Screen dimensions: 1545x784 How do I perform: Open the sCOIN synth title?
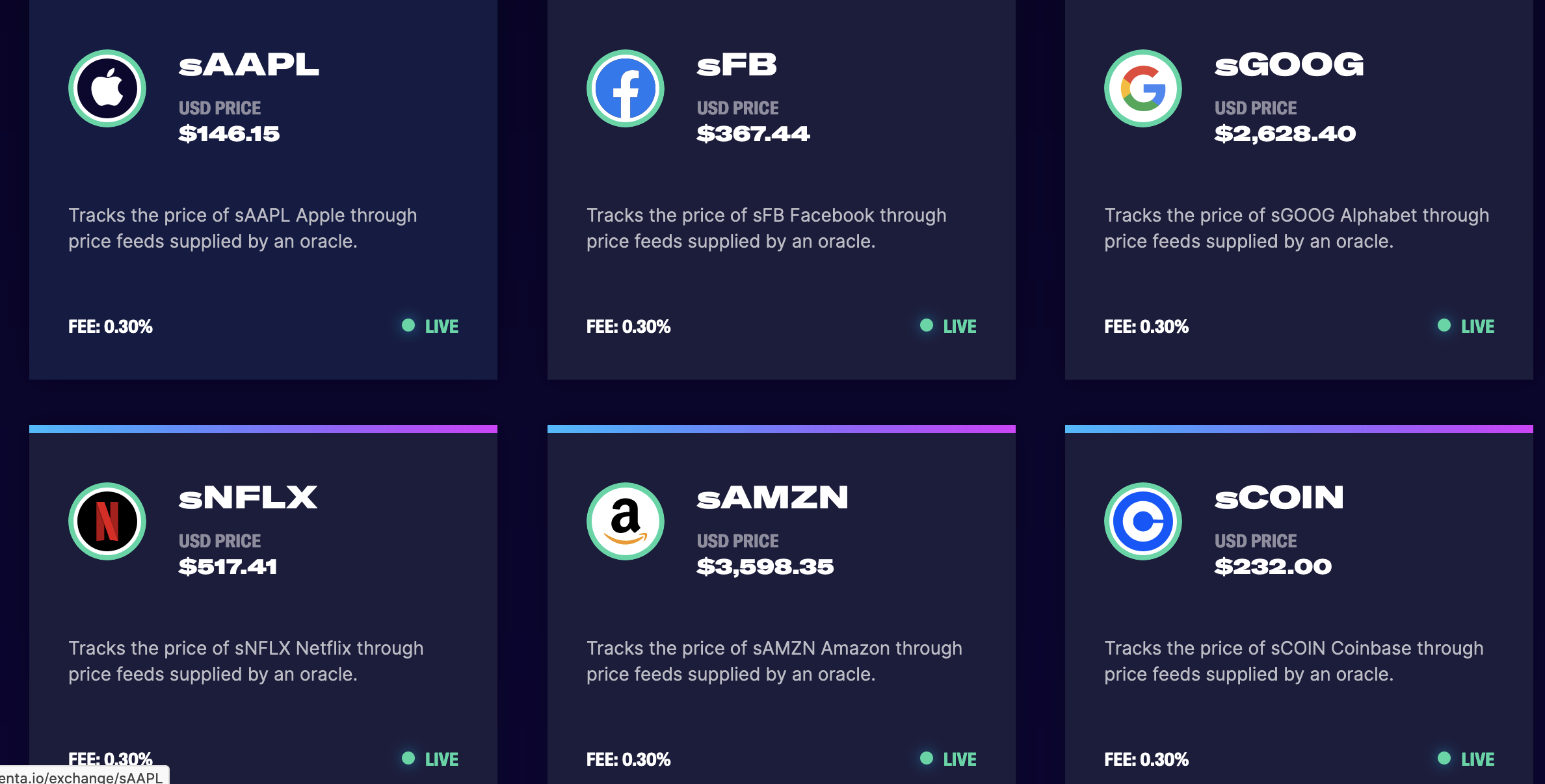[1279, 498]
